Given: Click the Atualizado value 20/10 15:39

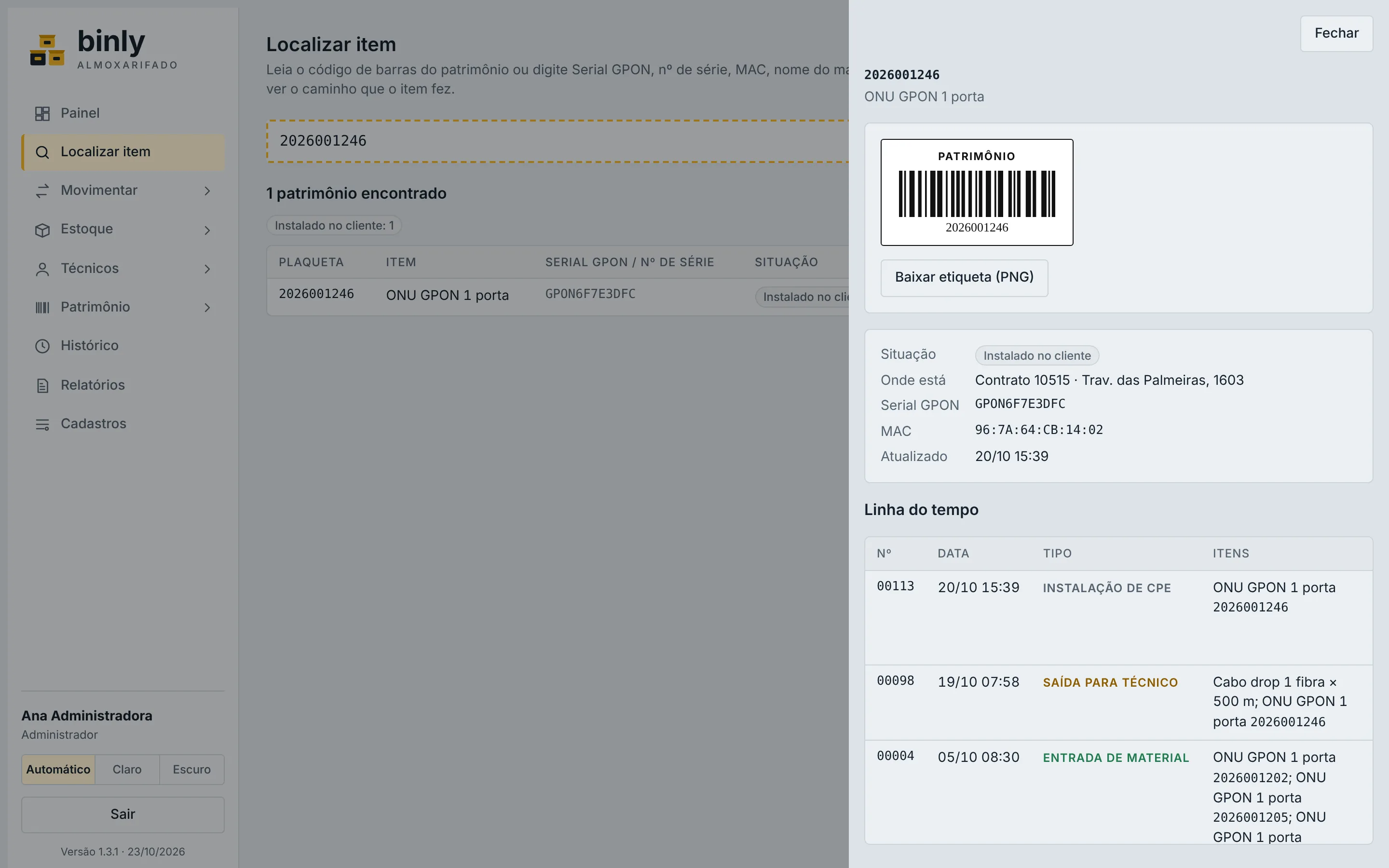Looking at the screenshot, I should pos(1011,457).
